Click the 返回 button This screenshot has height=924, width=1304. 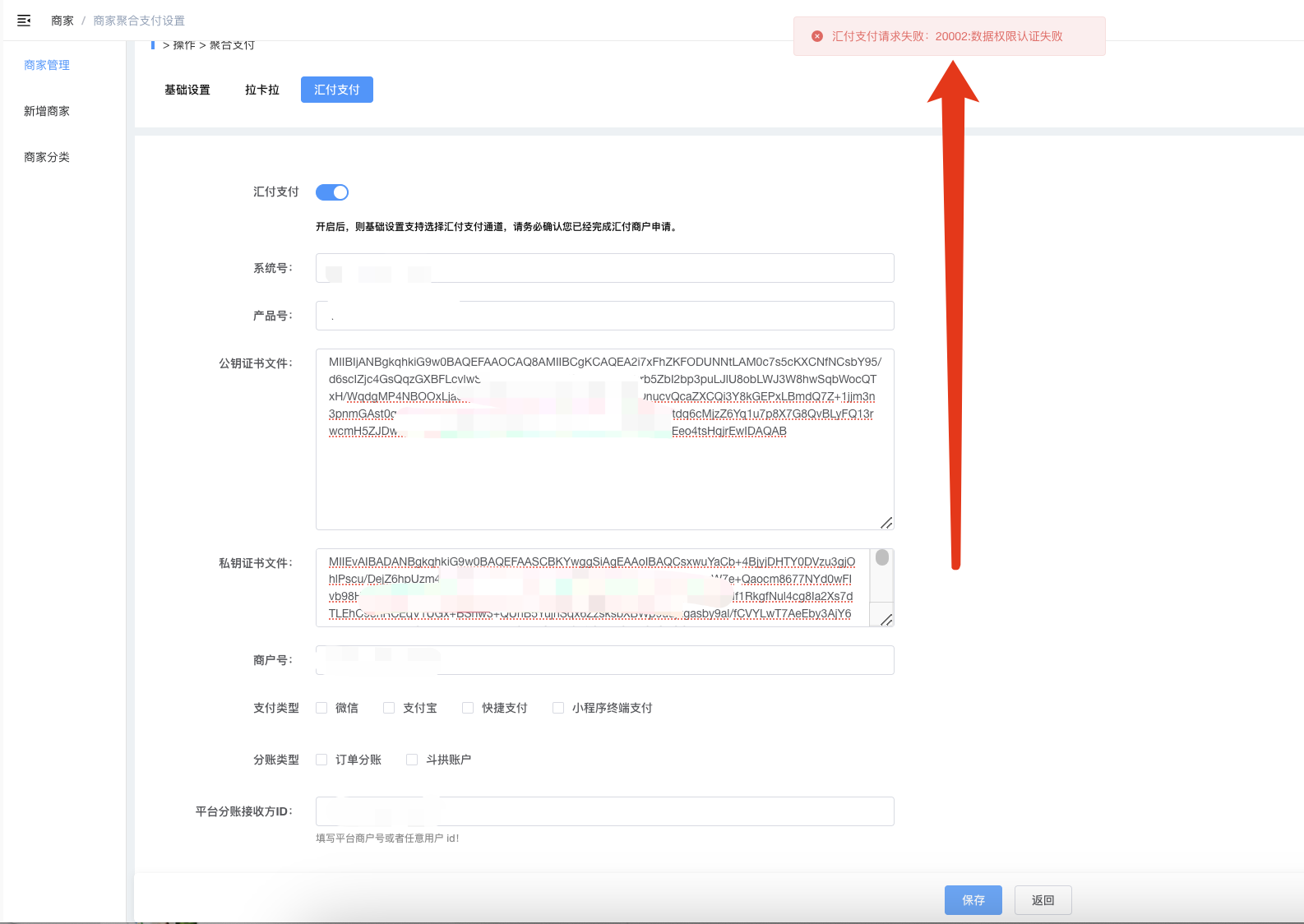click(1043, 900)
